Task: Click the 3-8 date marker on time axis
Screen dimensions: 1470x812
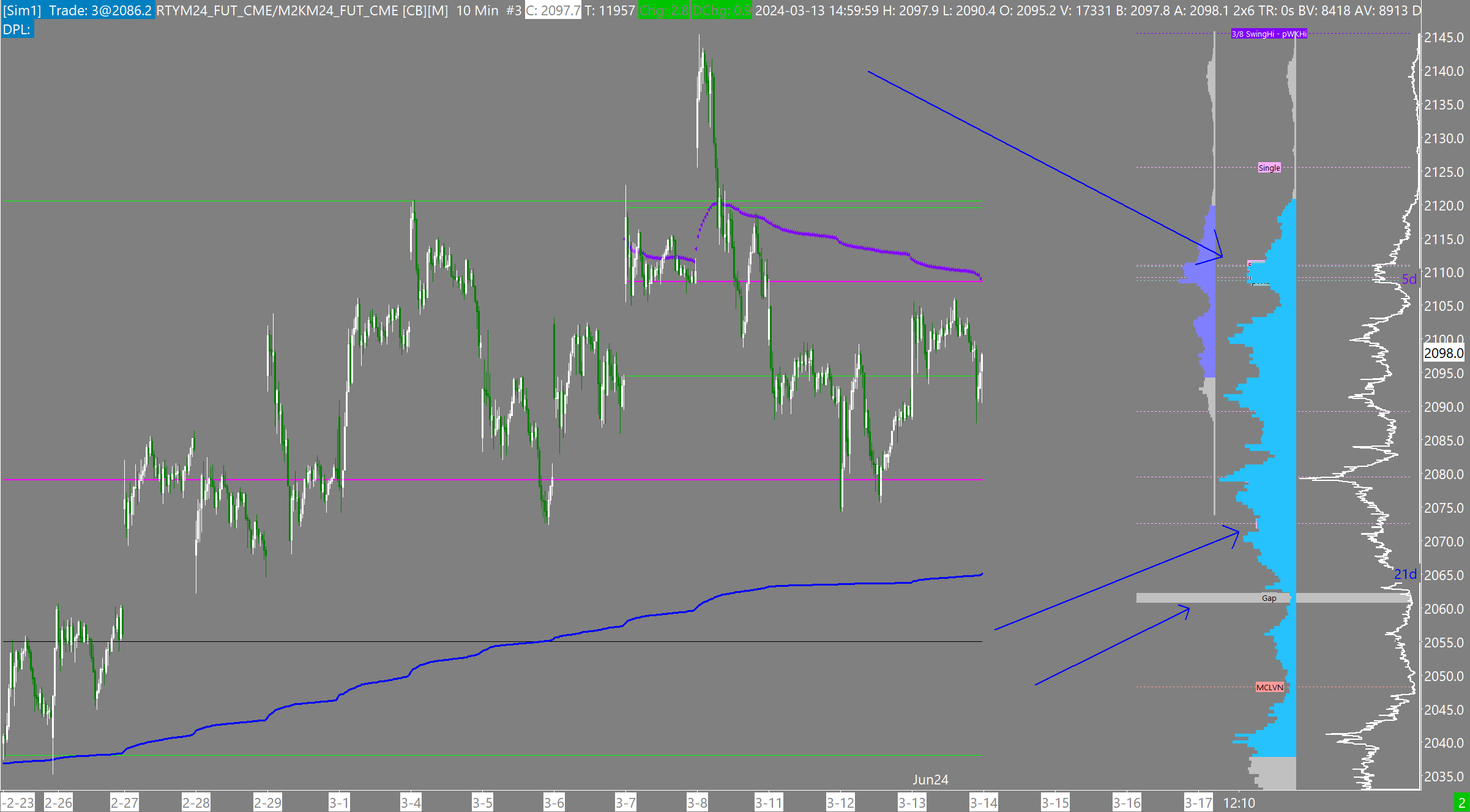Action: pos(697,803)
